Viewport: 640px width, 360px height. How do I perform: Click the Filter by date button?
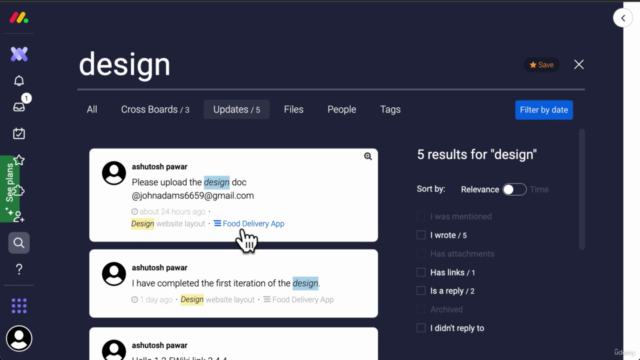[x=544, y=110]
